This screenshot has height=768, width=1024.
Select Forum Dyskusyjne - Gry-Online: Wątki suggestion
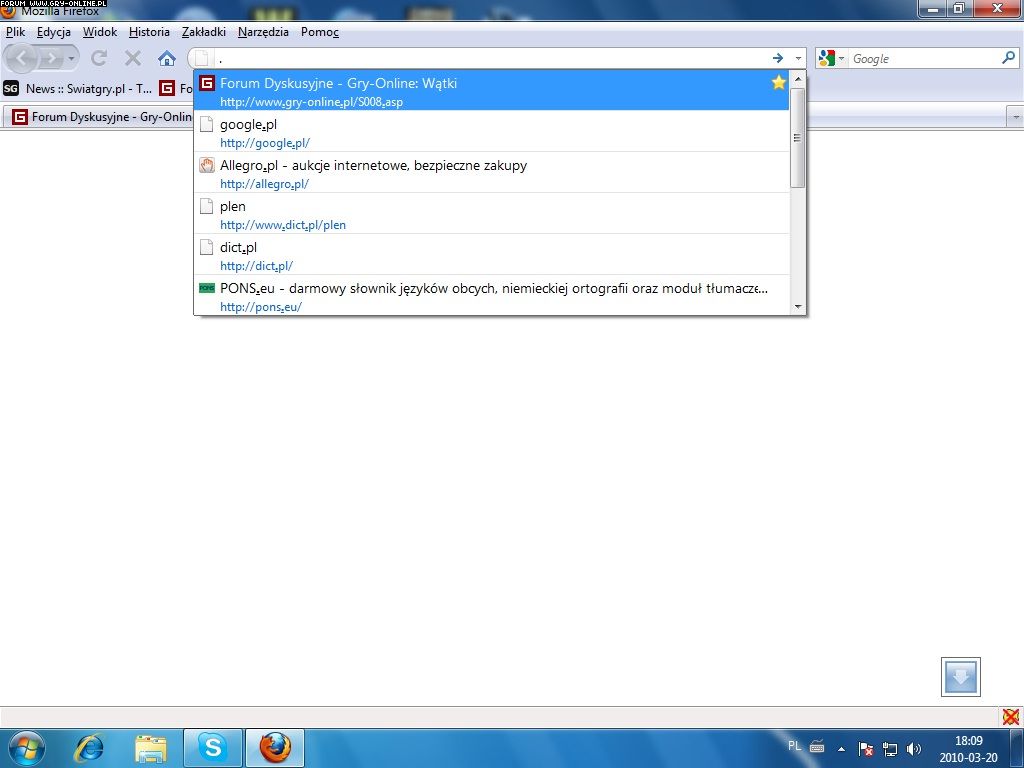(x=492, y=90)
